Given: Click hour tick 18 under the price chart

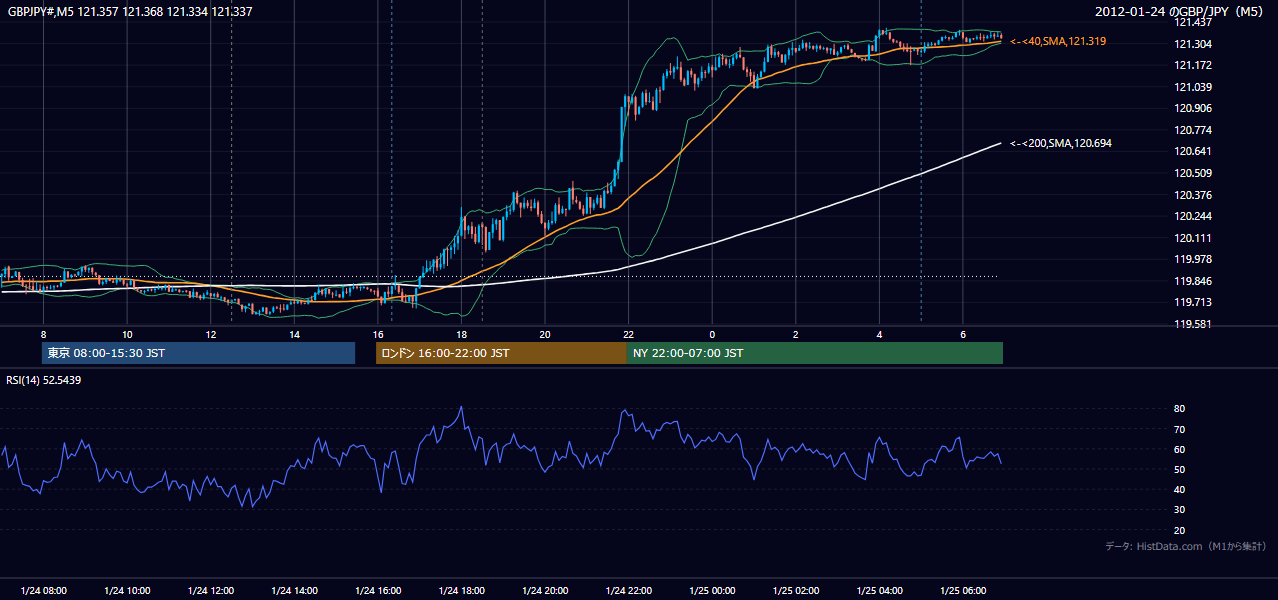Looking at the screenshot, I should [462, 334].
